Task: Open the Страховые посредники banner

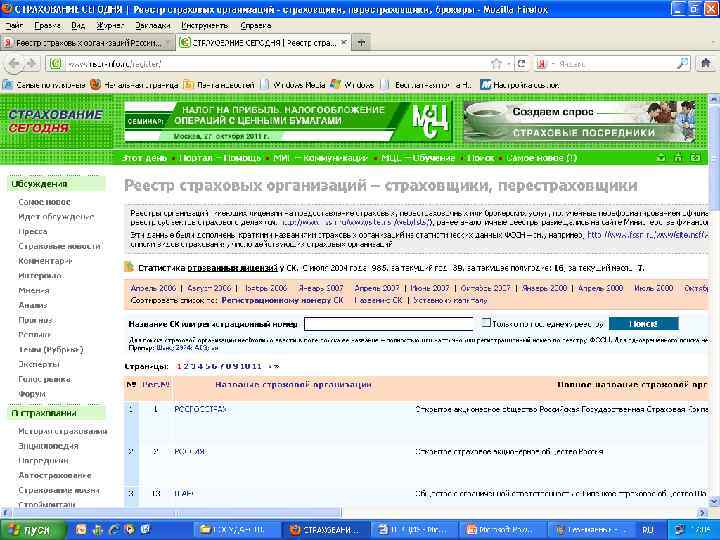Action: (579, 122)
